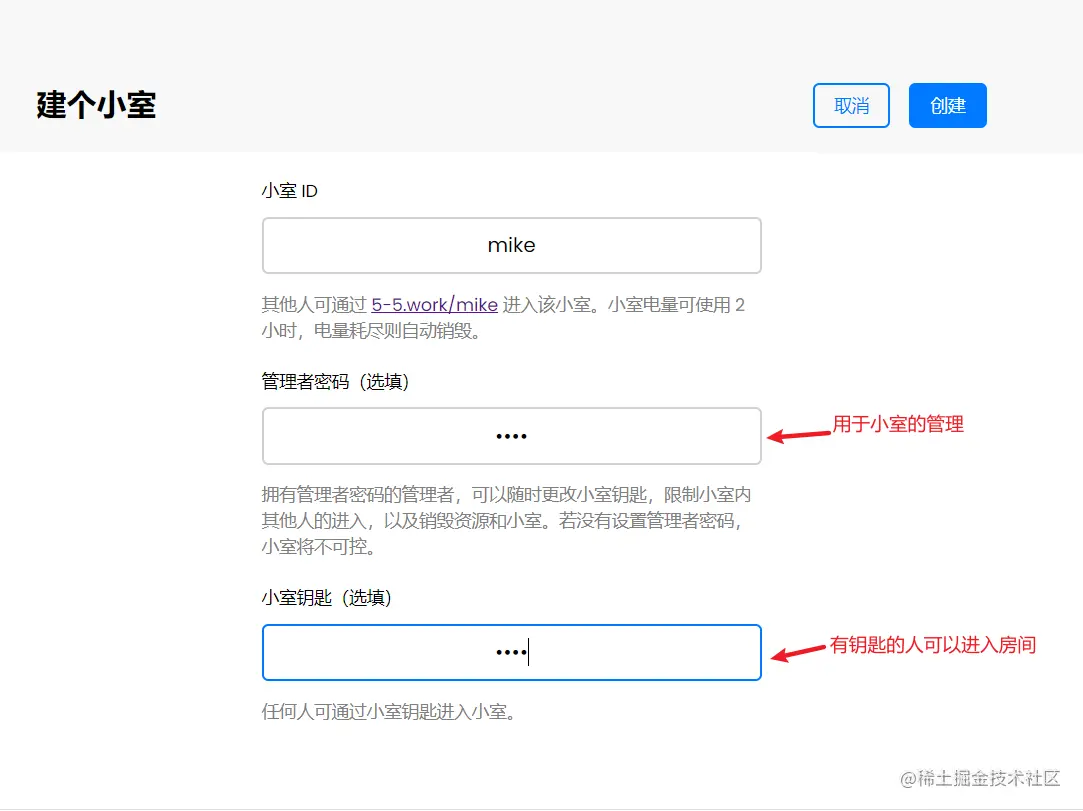Click the 小室 ID label
The height and width of the screenshot is (811, 1083).
[x=289, y=191]
